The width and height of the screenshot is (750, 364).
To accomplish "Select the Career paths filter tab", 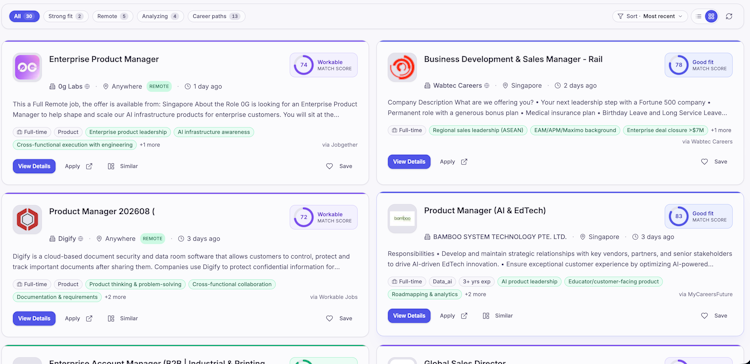I will click(x=216, y=16).
